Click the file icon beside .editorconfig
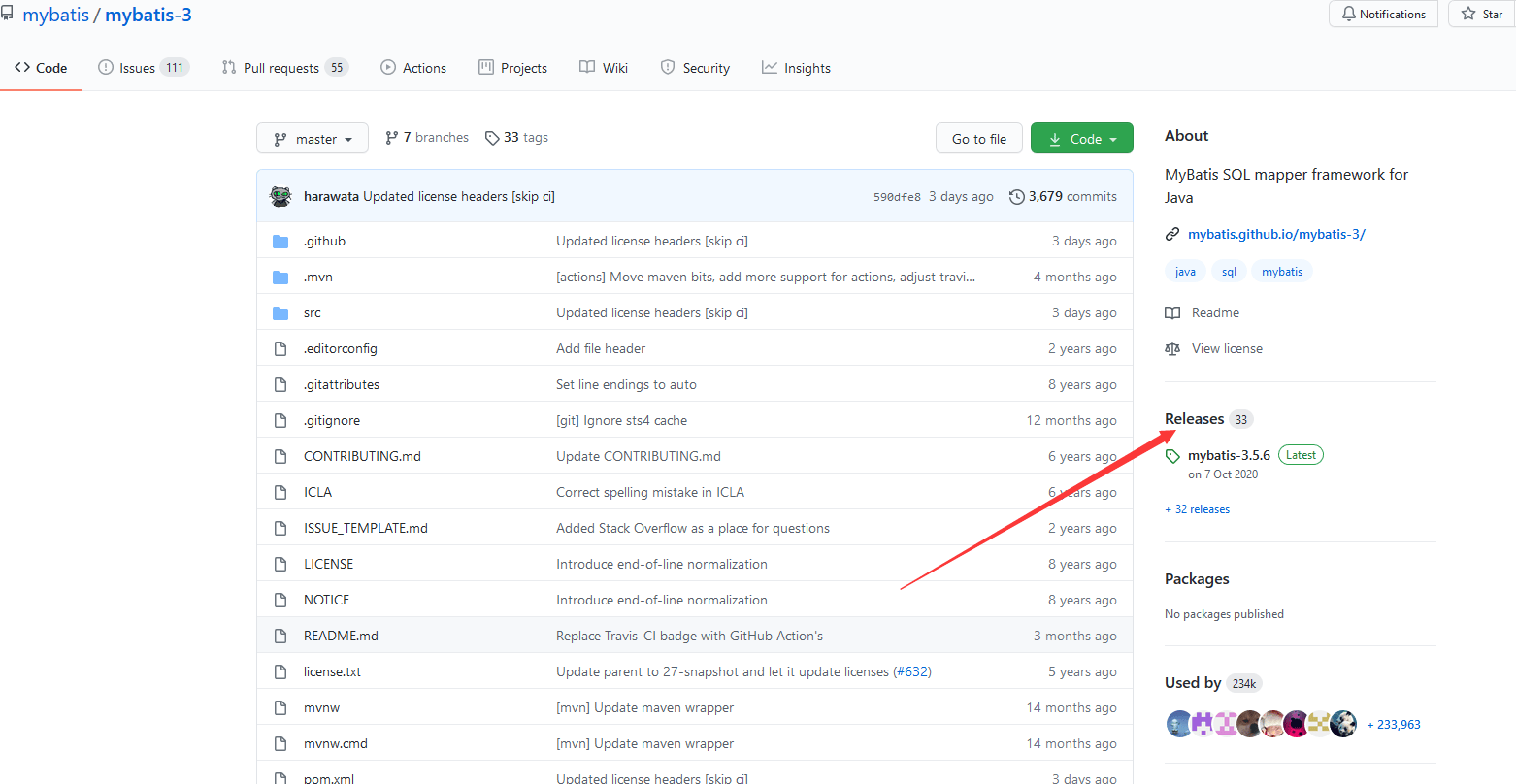Viewport: 1516px width, 784px height. 280,349
